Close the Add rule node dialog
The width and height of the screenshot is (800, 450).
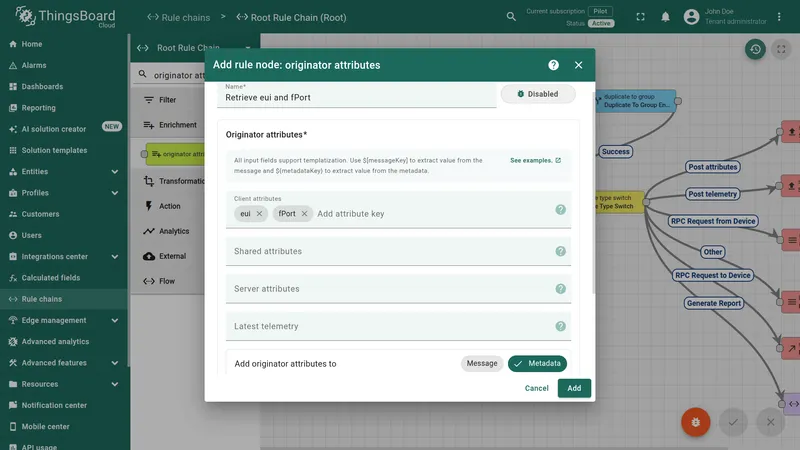pos(578,65)
